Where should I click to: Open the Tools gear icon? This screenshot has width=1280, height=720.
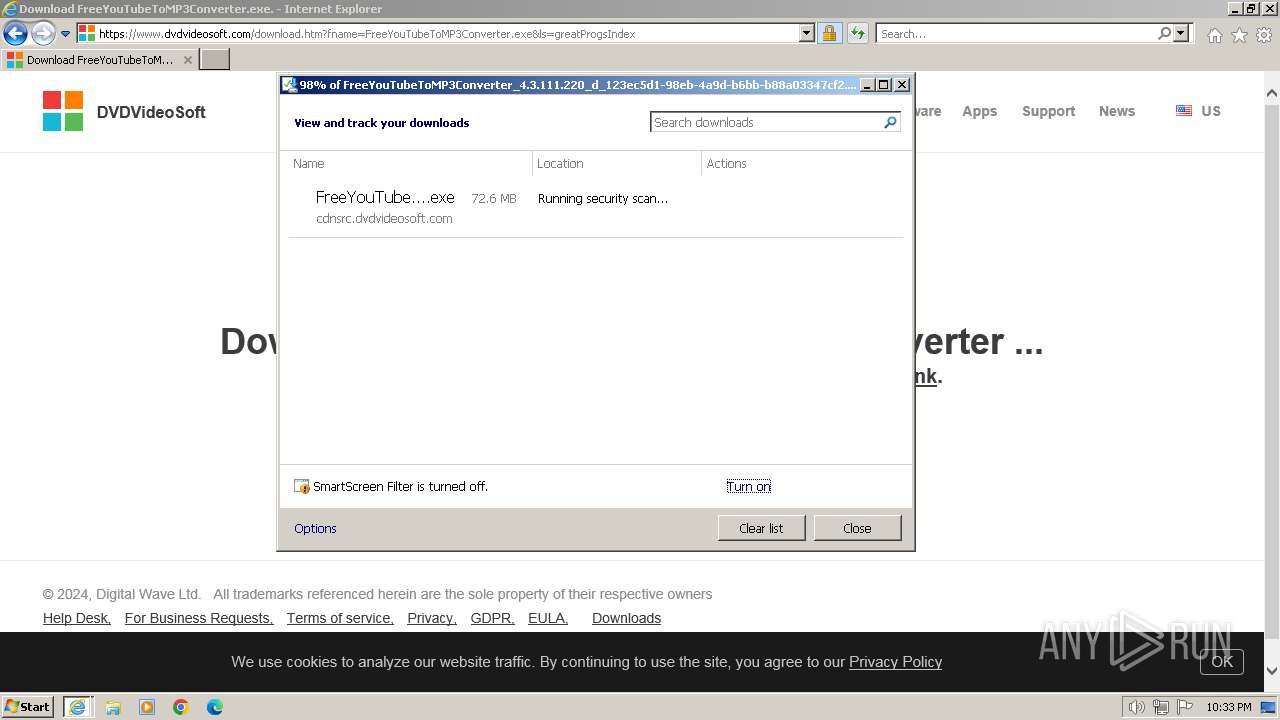click(1264, 35)
